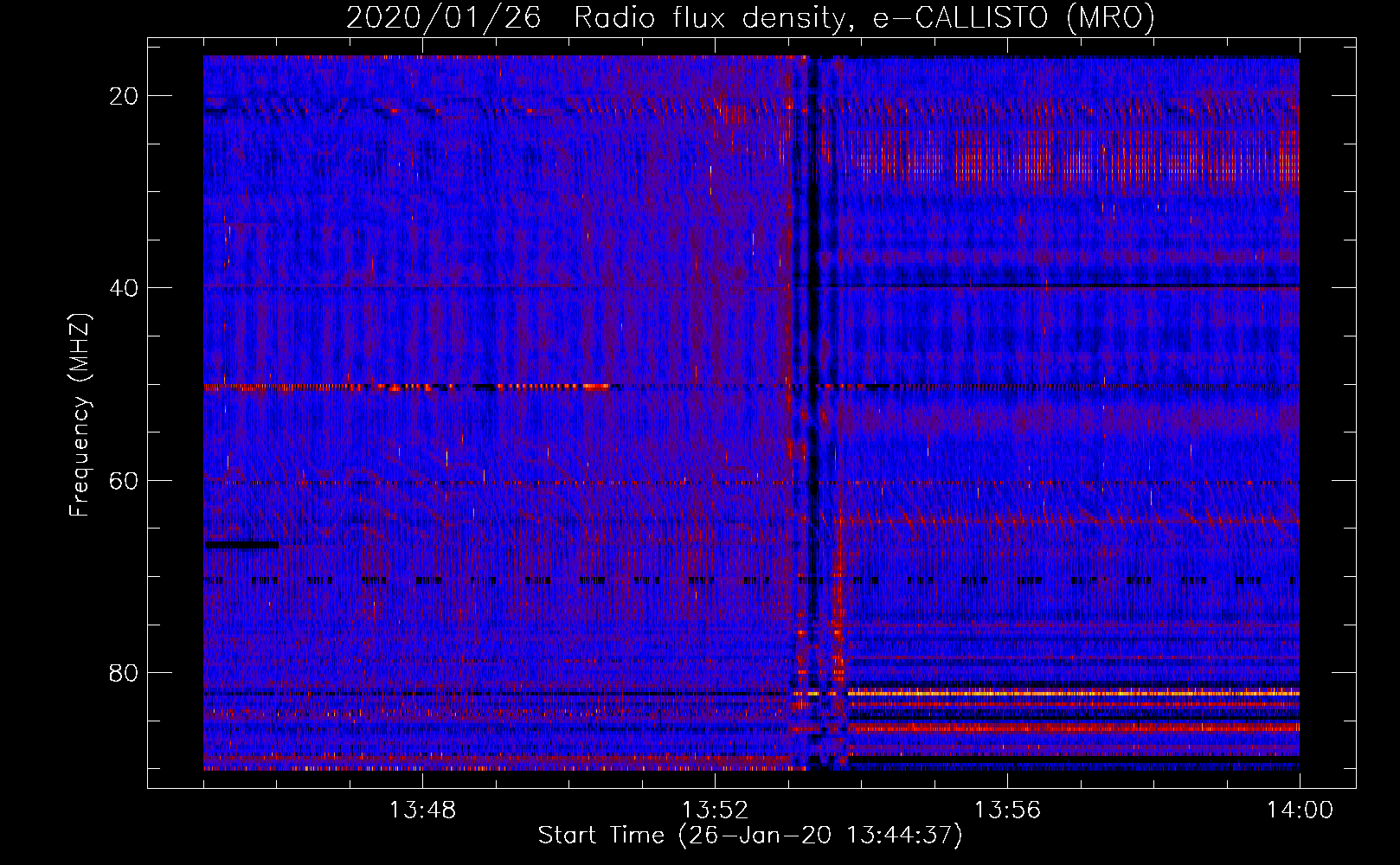Screen dimensions: 1400x865
Task: Click the short black bar near 67 MHz
Action: coord(241,544)
